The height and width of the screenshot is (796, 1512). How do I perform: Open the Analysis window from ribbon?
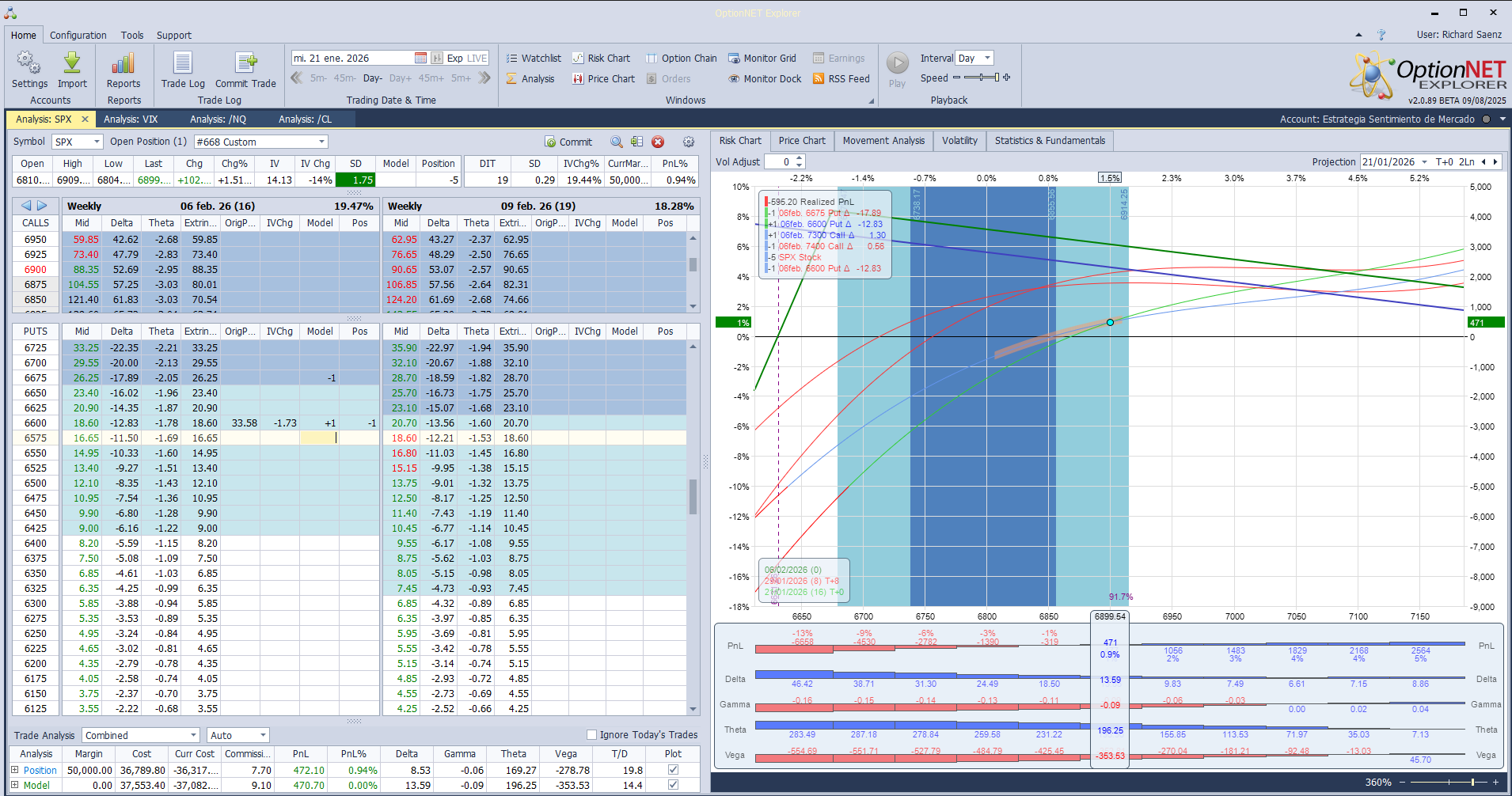(x=530, y=78)
